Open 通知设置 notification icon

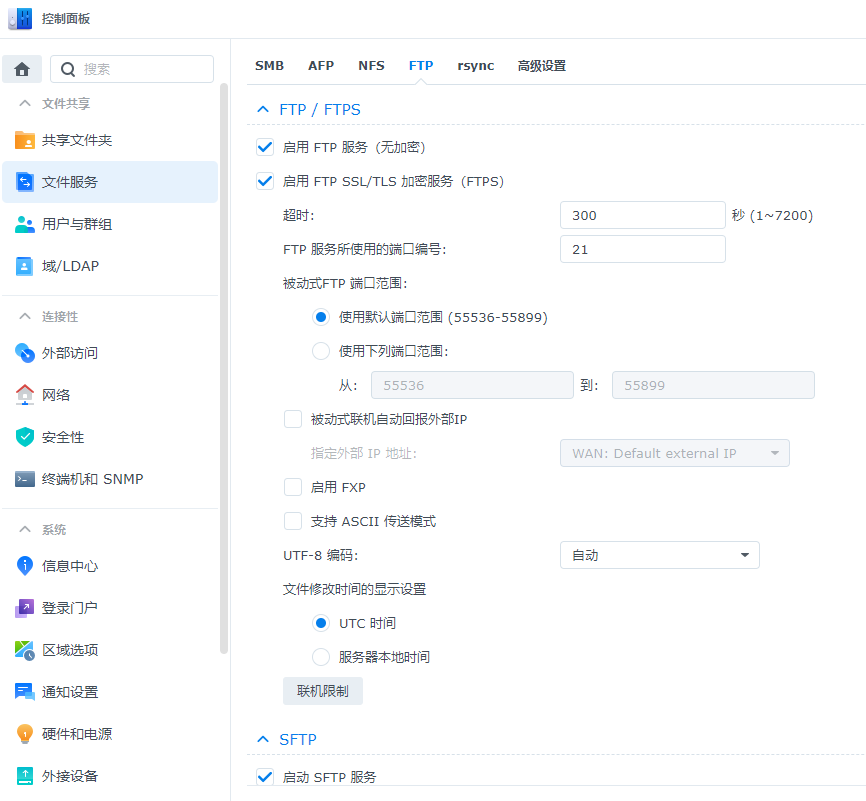click(25, 692)
